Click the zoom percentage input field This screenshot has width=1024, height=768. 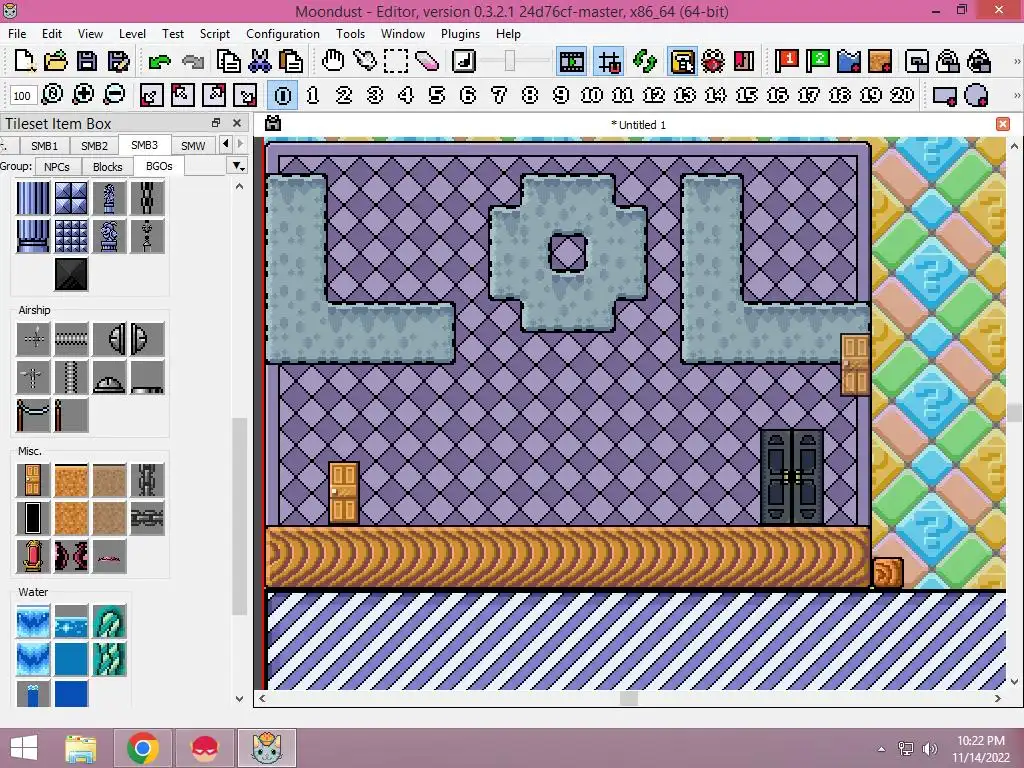(22, 96)
